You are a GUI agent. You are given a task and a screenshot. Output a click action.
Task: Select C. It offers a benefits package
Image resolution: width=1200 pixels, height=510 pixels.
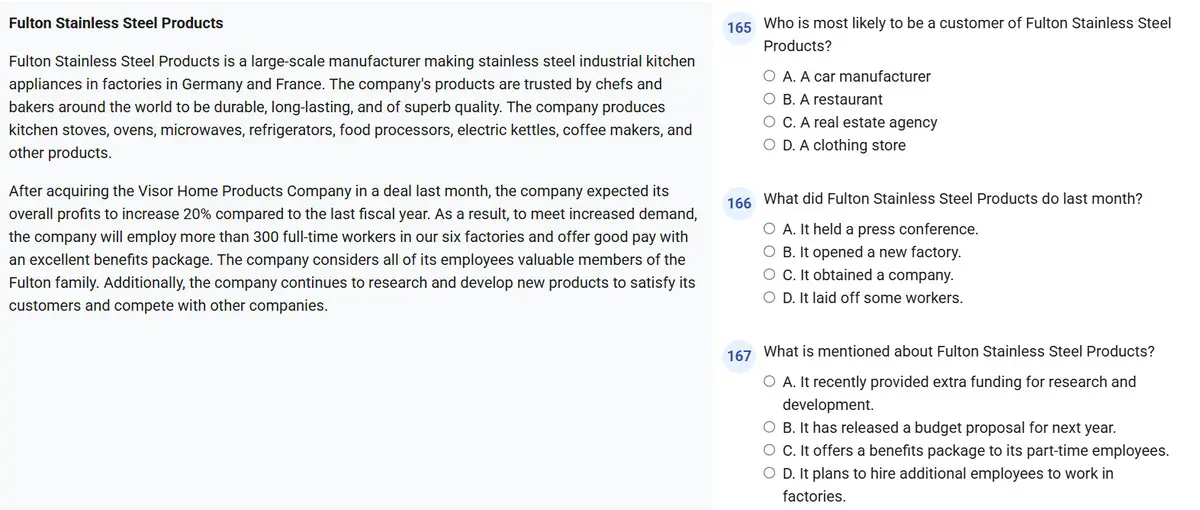point(769,451)
